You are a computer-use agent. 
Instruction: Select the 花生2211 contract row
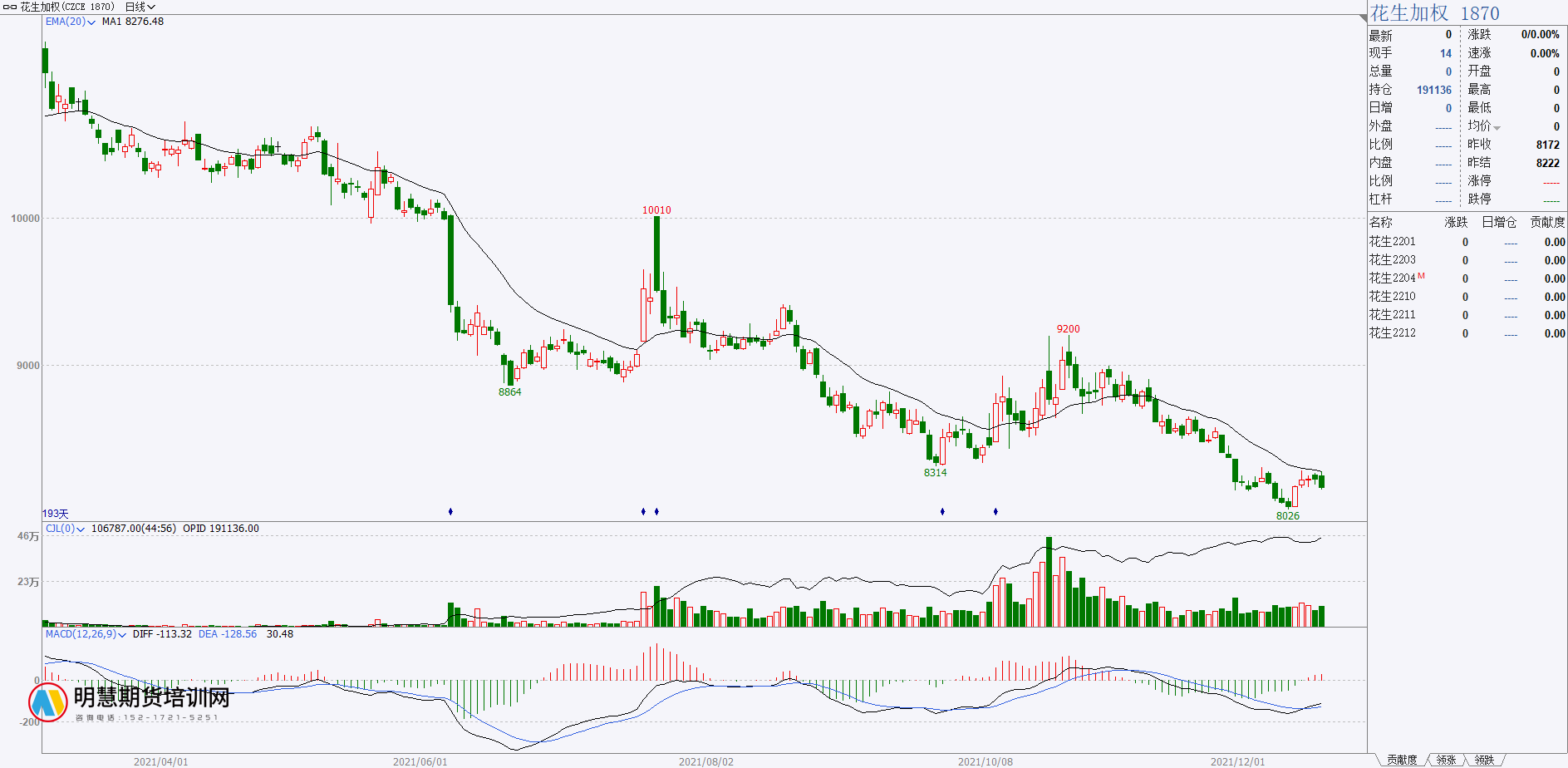click(x=1467, y=315)
